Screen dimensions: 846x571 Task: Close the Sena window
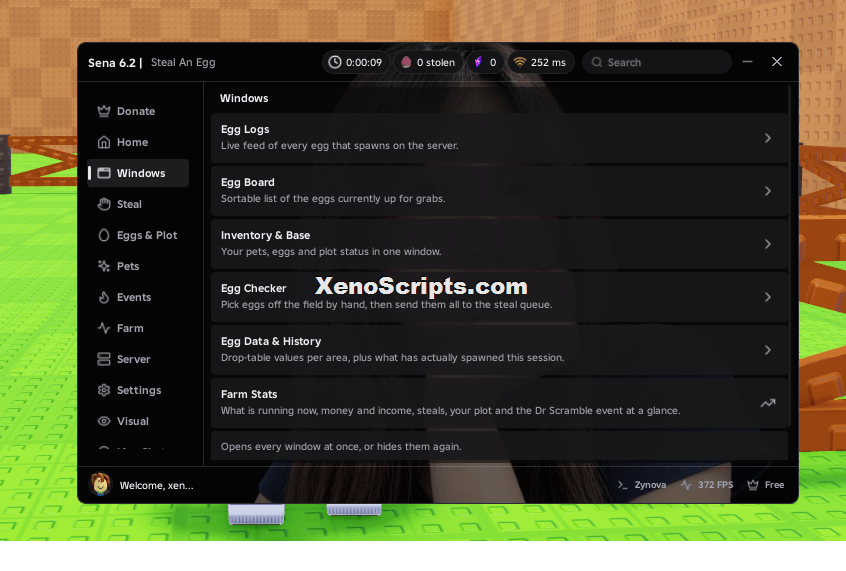point(776,62)
